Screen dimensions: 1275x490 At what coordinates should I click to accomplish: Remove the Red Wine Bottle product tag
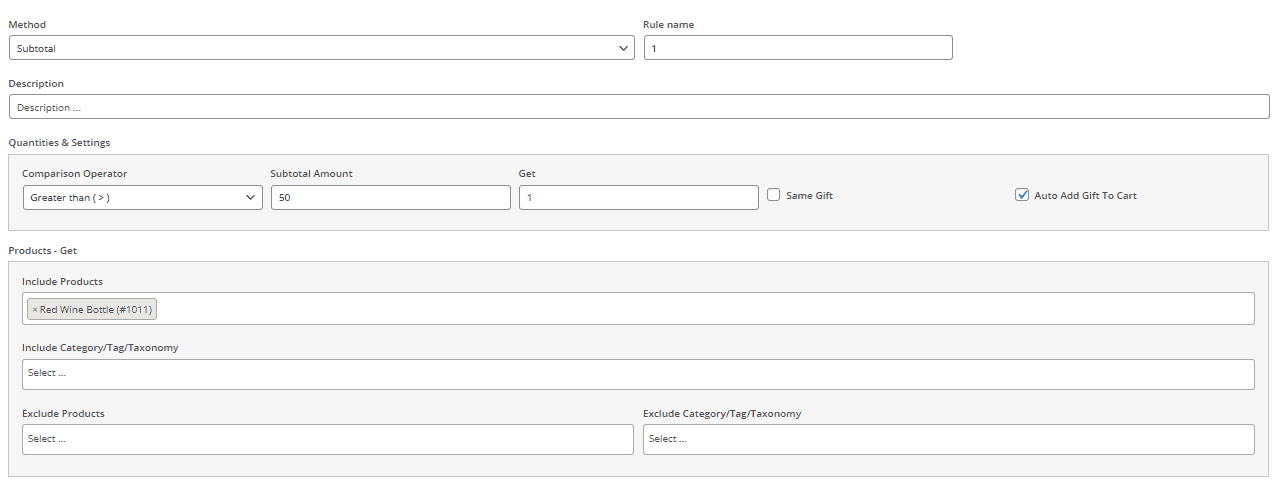35,310
